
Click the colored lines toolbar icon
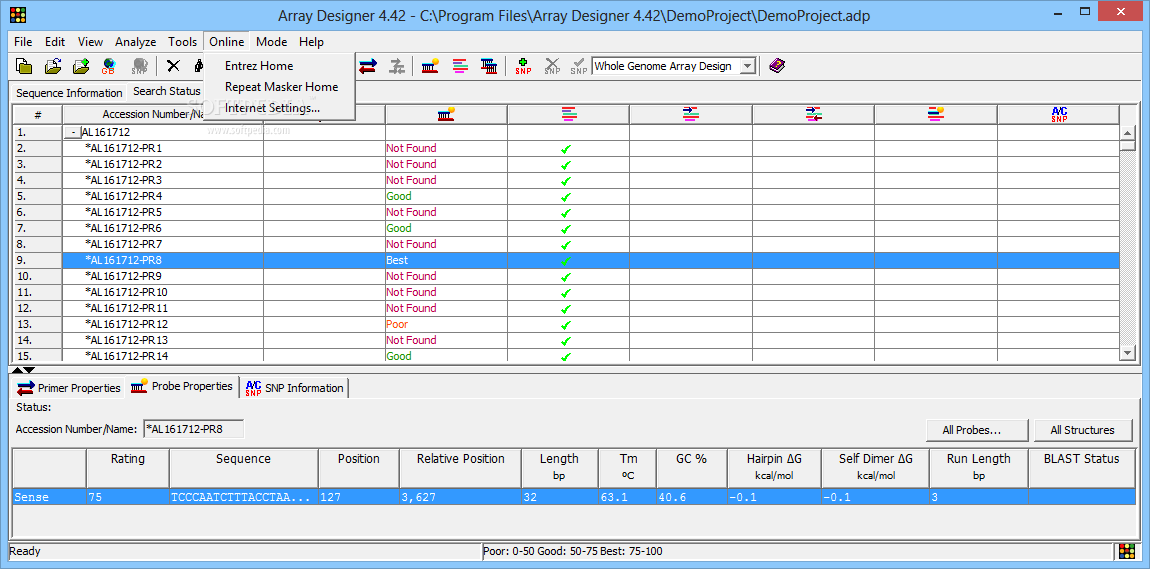click(x=460, y=66)
